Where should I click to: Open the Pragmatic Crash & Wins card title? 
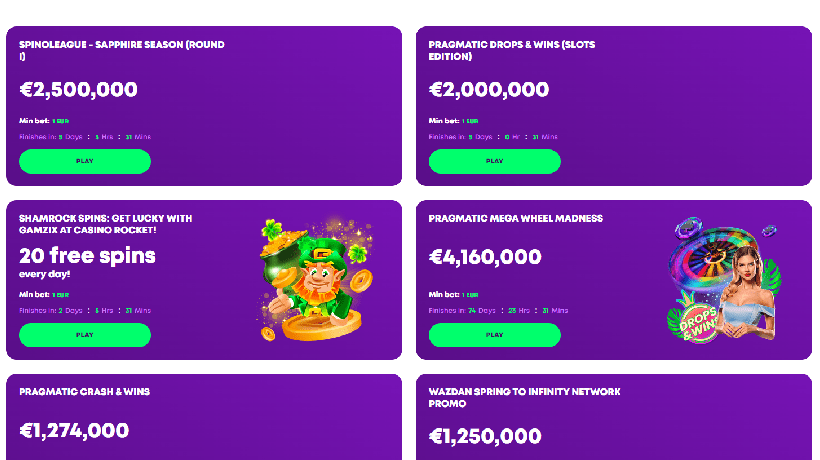pos(84,392)
